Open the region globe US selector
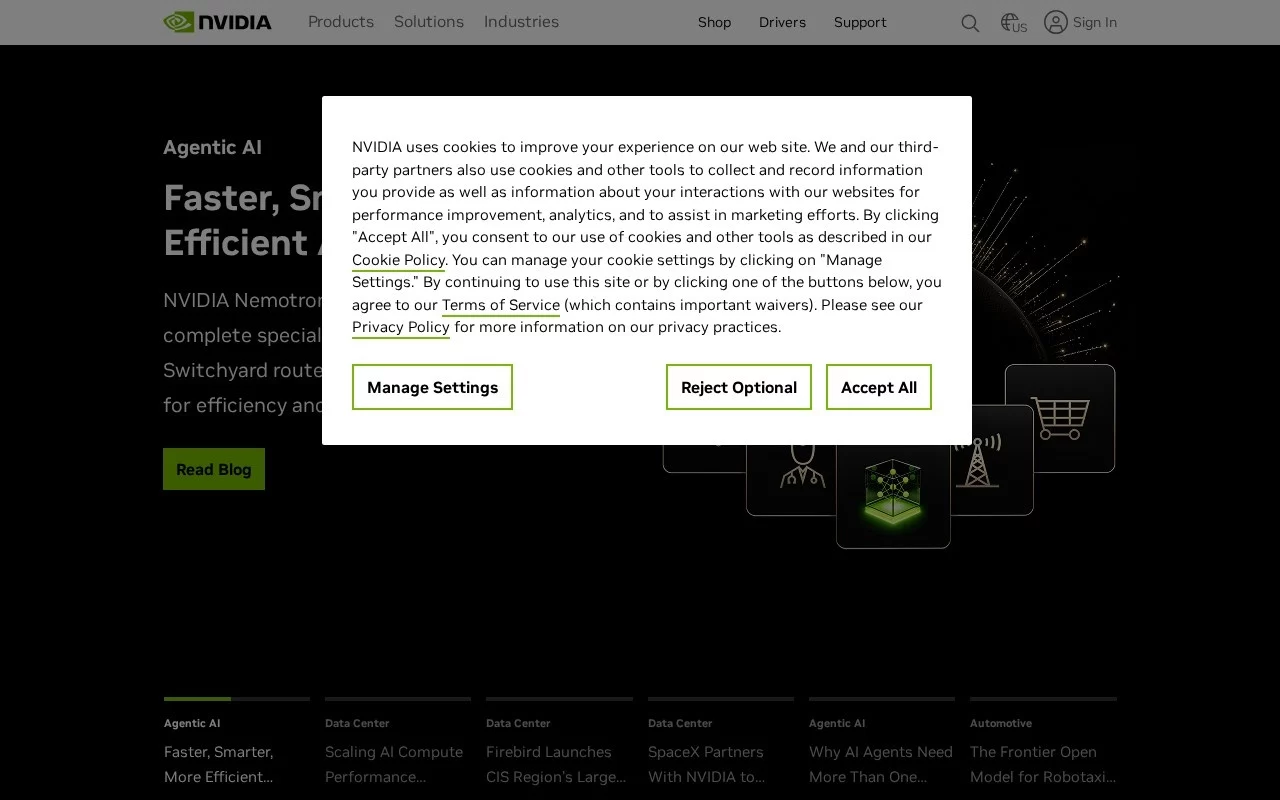This screenshot has height=800, width=1280. click(x=1014, y=23)
